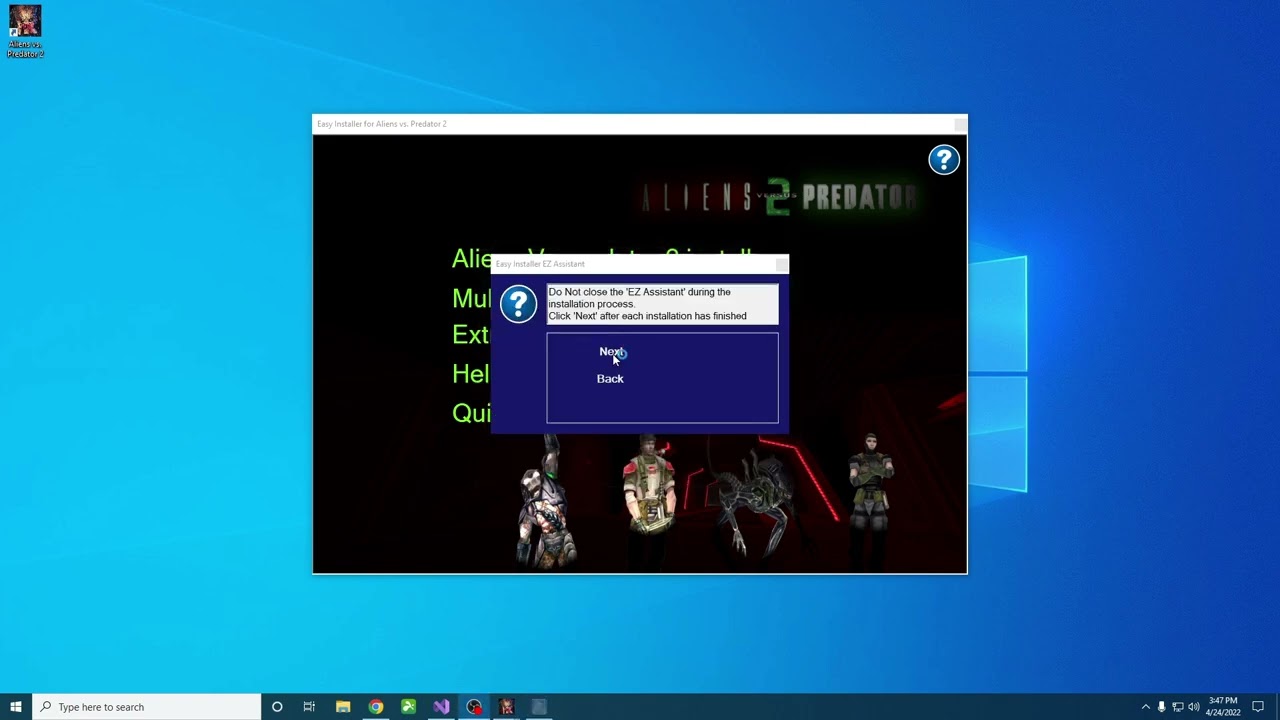This screenshot has height=720, width=1280.
Task: Open the green Snagit-style taskbar app
Action: (408, 707)
